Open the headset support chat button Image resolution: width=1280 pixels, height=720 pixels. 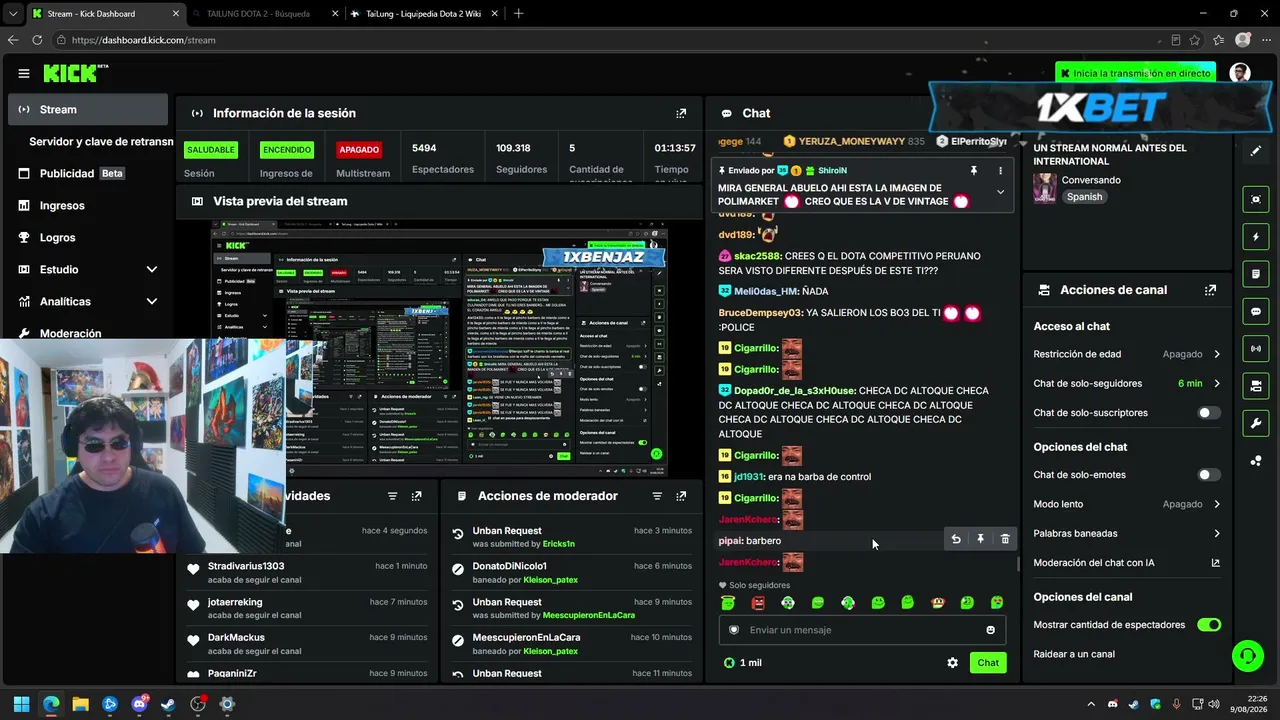[1247, 656]
